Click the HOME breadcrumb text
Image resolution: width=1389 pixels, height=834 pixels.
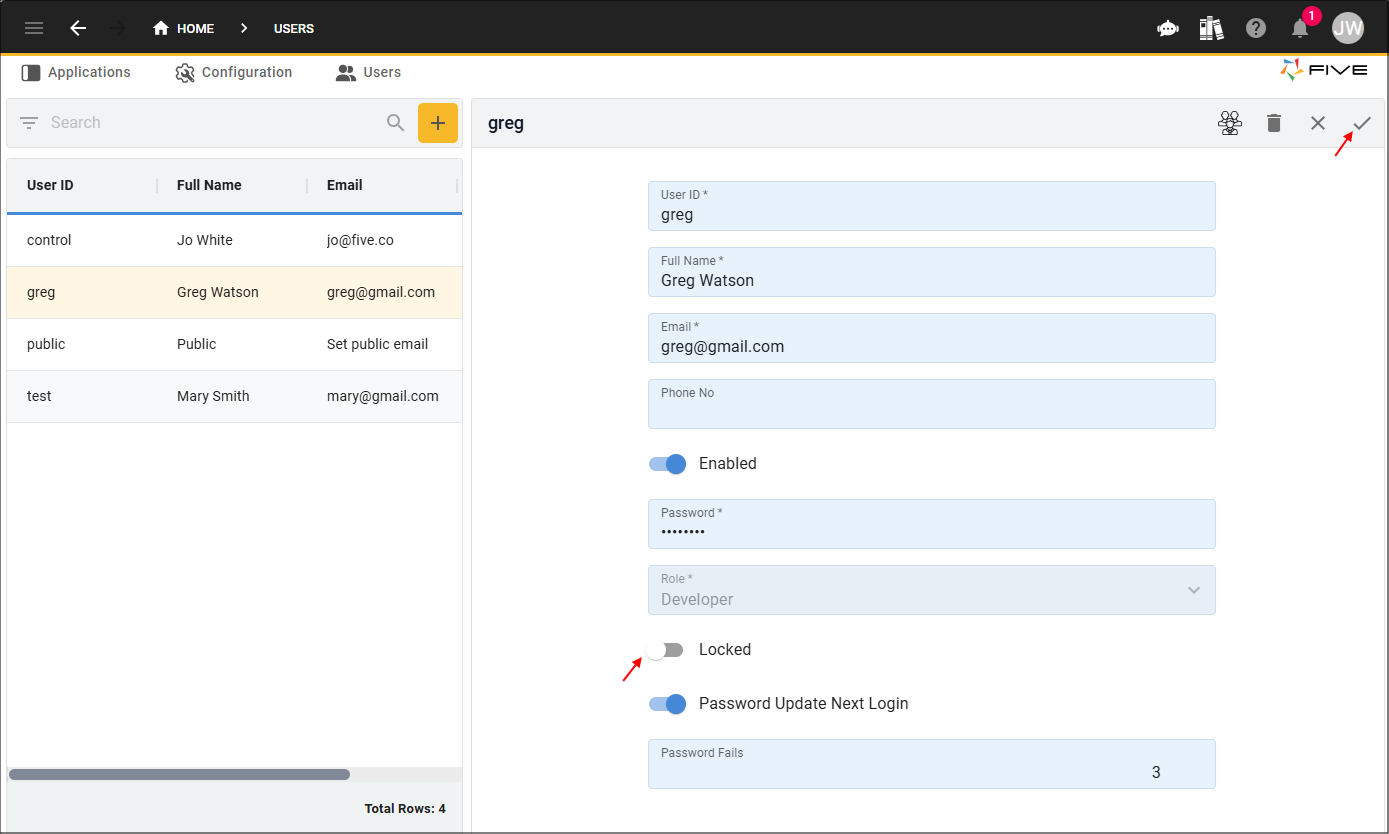coord(195,28)
